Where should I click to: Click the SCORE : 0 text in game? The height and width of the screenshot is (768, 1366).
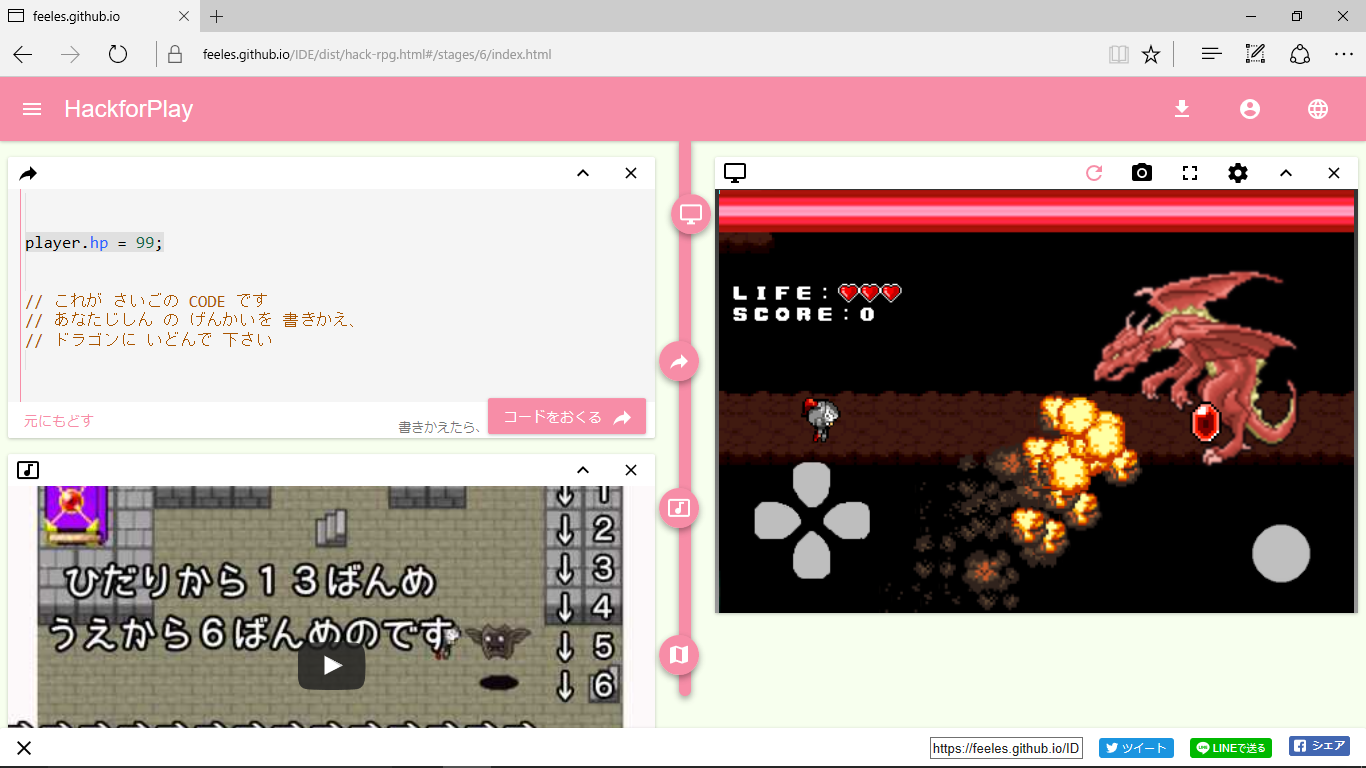click(x=804, y=314)
